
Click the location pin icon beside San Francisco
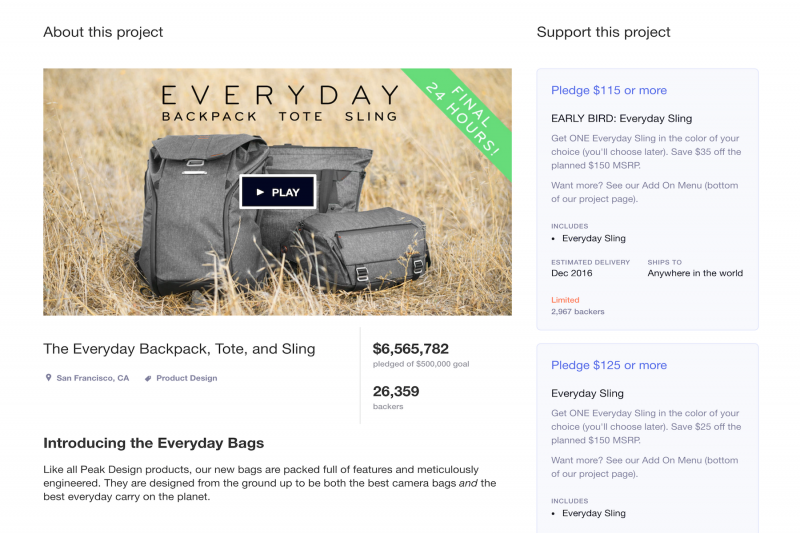(x=48, y=377)
